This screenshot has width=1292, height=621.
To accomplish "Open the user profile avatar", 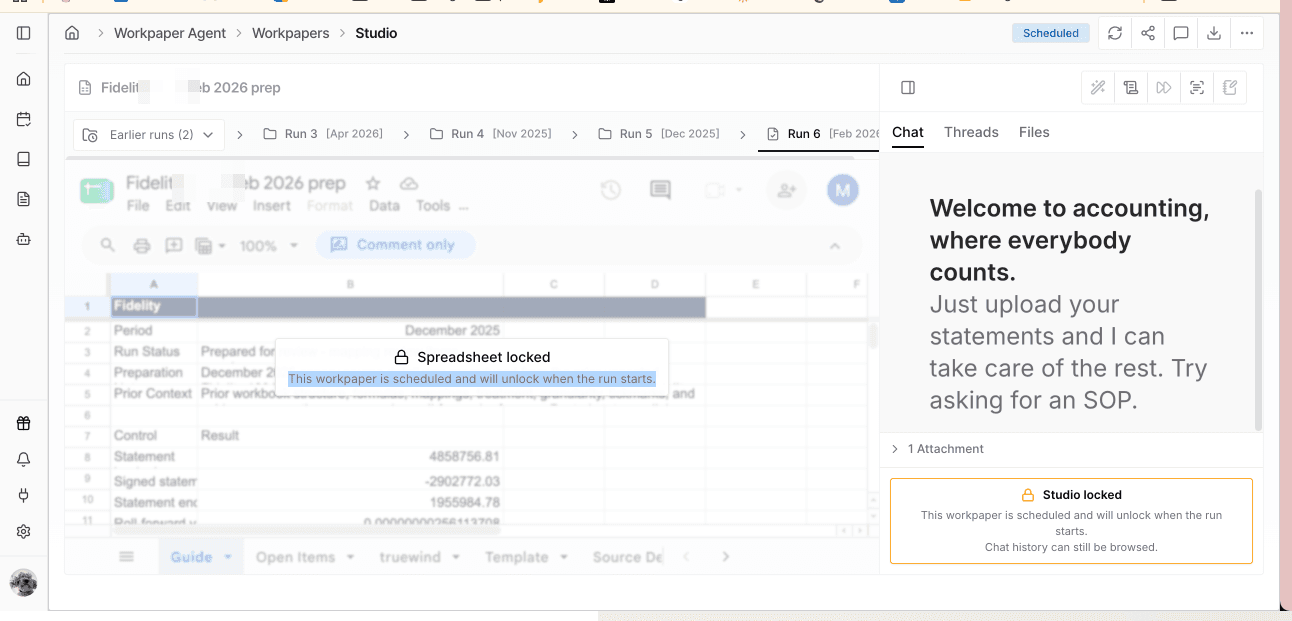I will [24, 582].
